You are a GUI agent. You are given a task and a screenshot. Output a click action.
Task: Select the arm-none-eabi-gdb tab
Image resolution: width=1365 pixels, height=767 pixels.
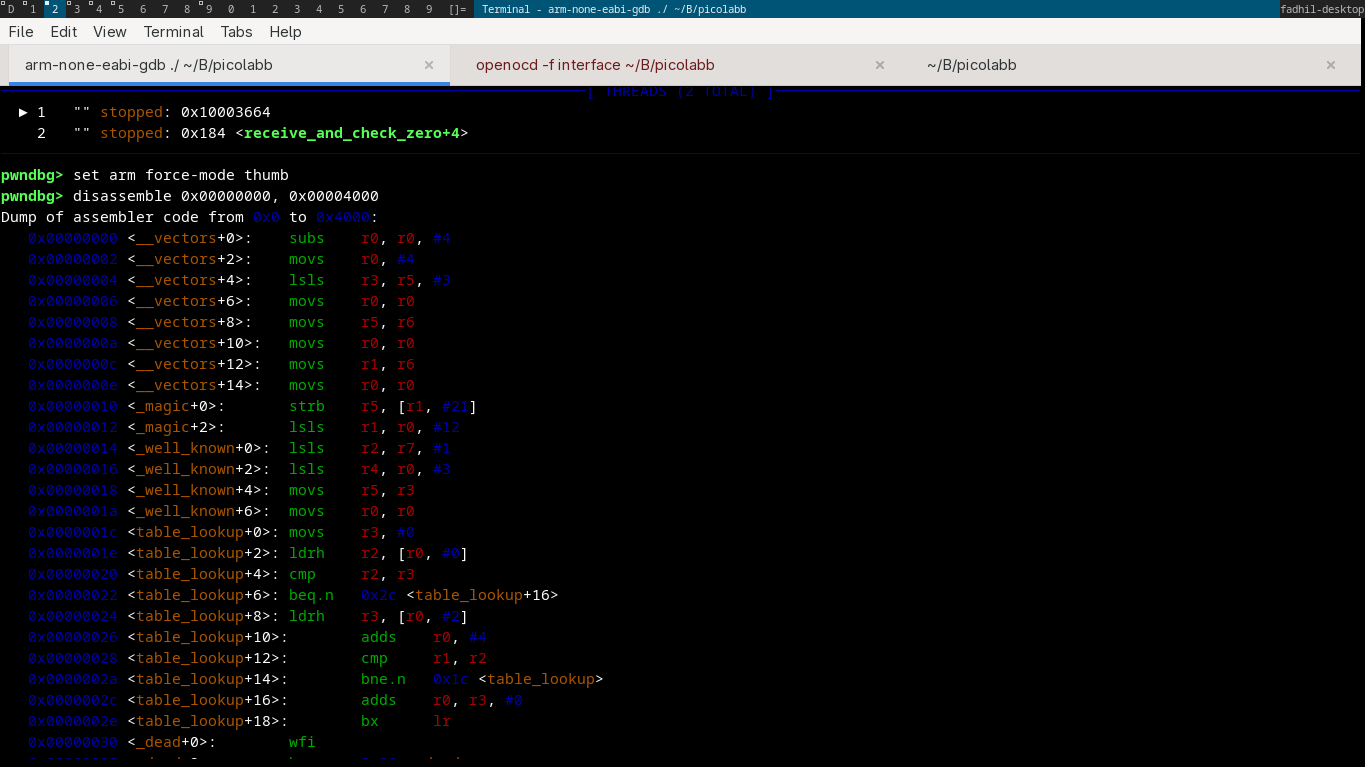pyautogui.click(x=149, y=65)
